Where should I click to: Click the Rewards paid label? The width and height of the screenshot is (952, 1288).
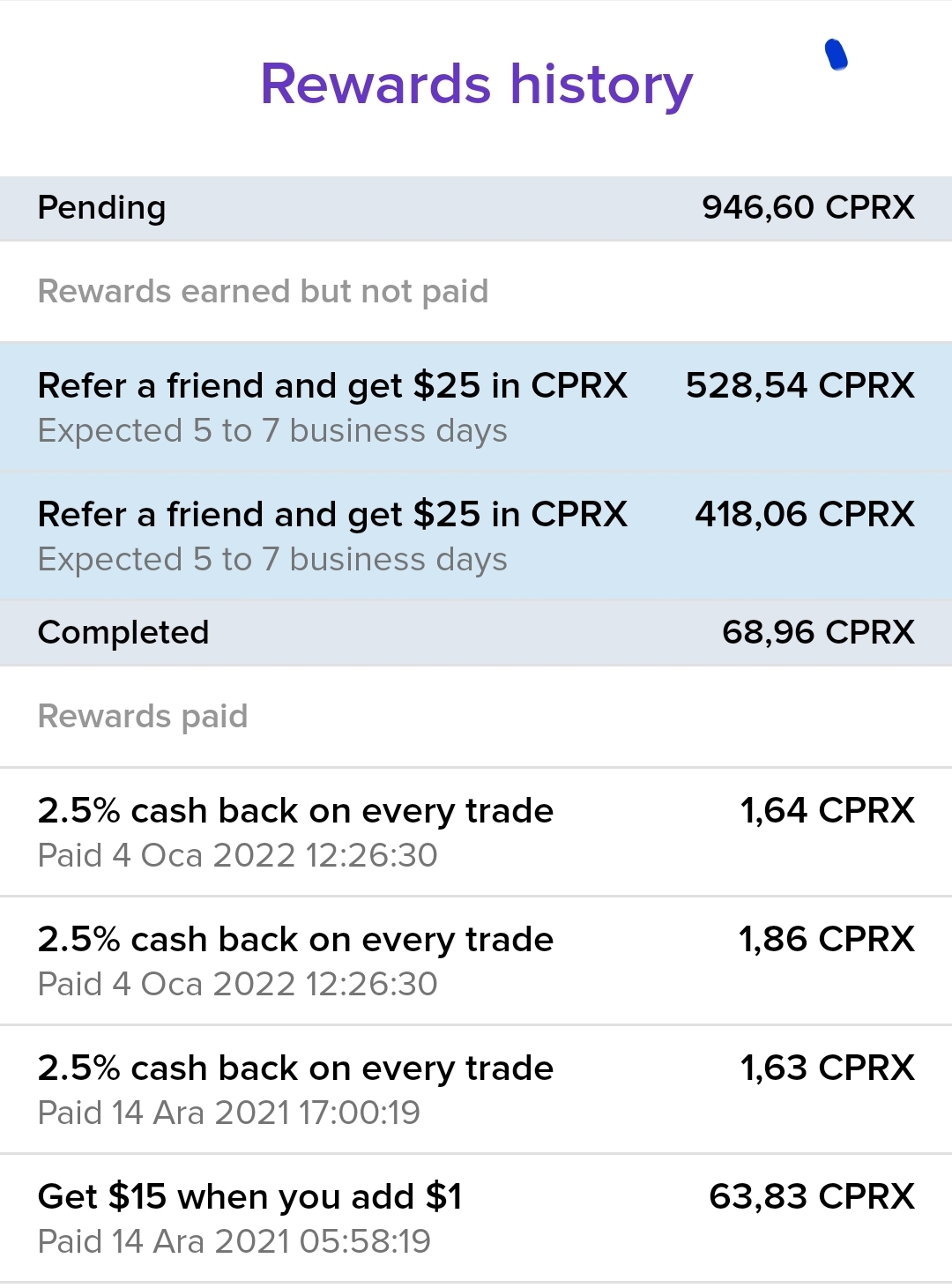(x=143, y=716)
